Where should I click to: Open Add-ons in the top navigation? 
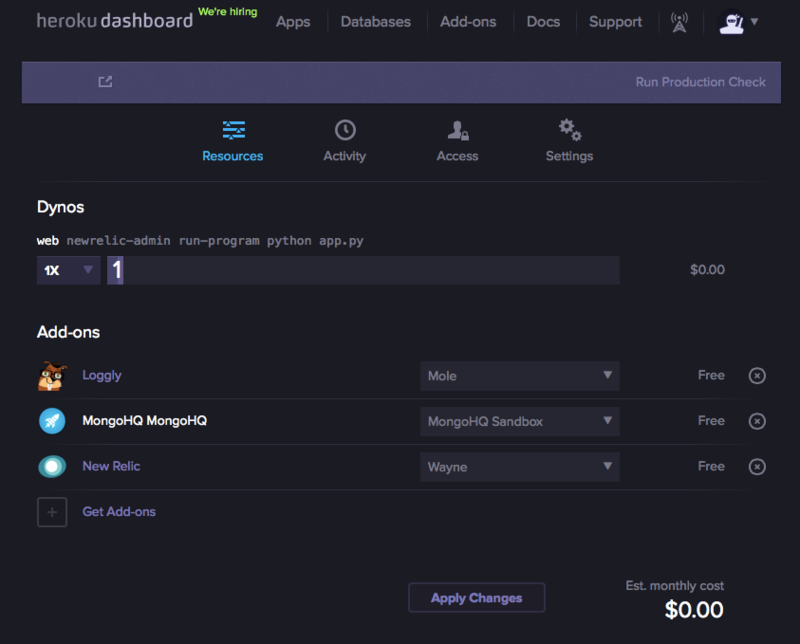[468, 22]
